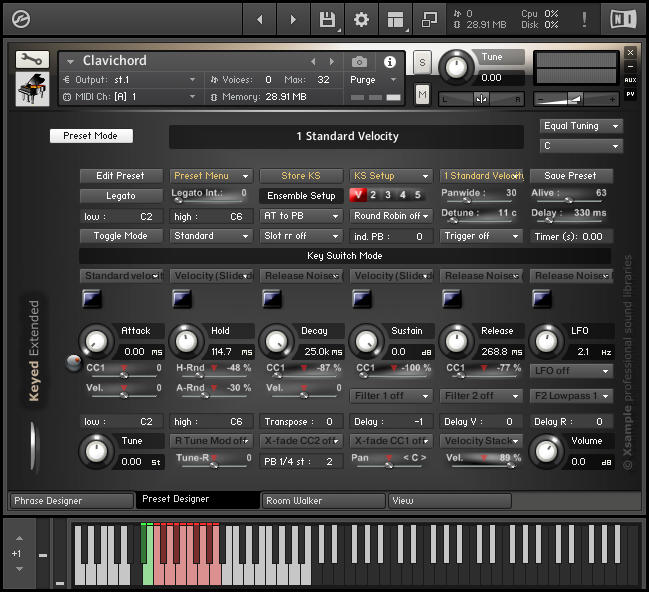Click the Save Preset button

click(570, 176)
